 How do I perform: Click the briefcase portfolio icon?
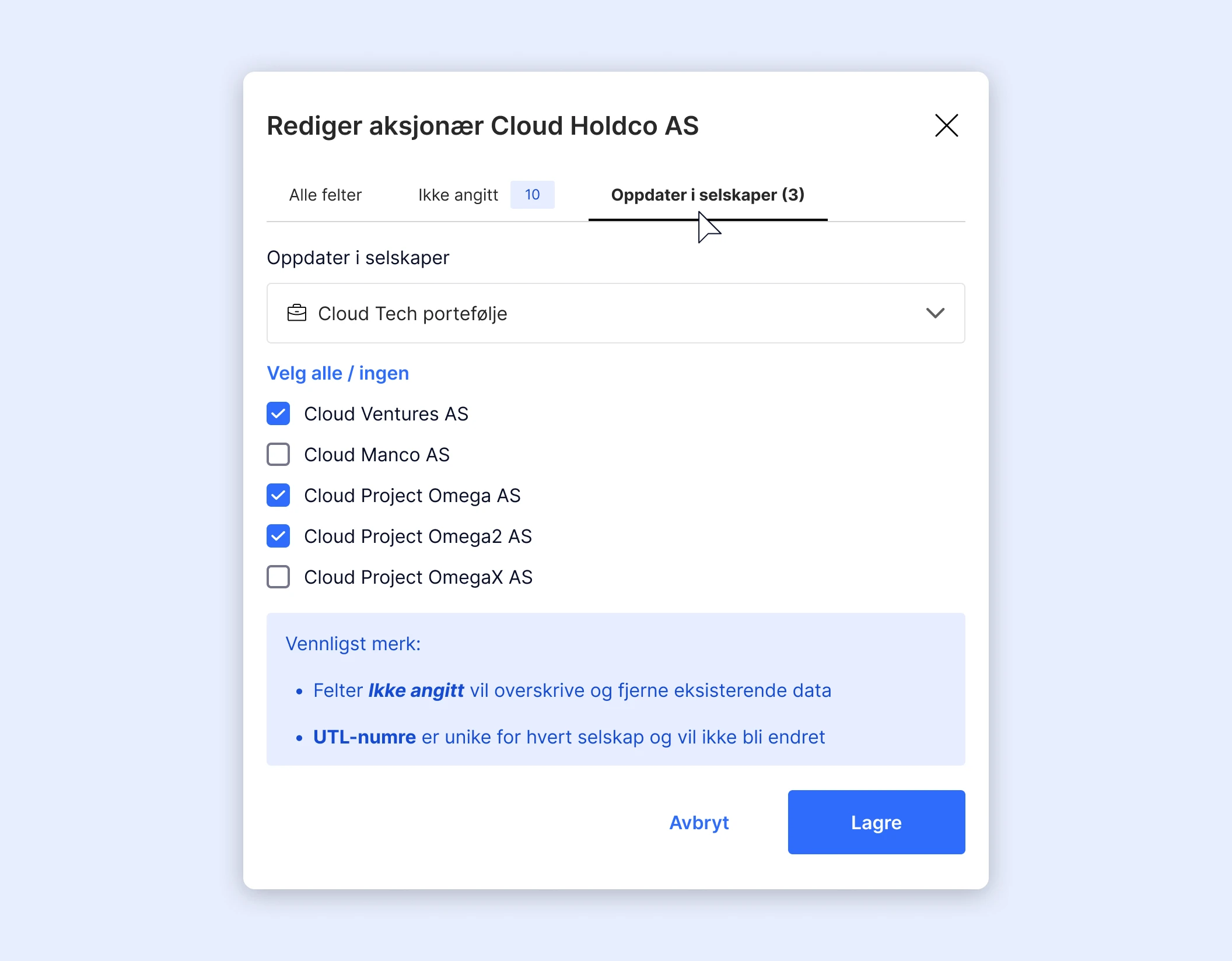pyautogui.click(x=297, y=313)
